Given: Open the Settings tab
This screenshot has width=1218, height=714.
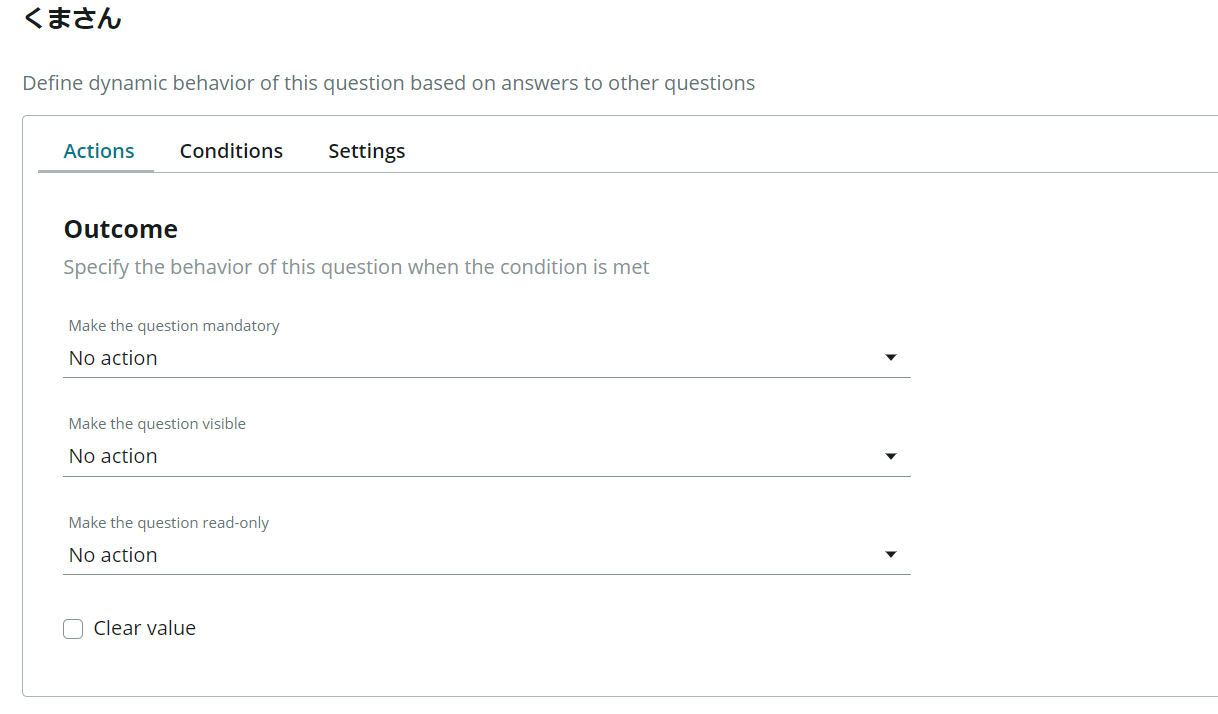Looking at the screenshot, I should tap(367, 151).
